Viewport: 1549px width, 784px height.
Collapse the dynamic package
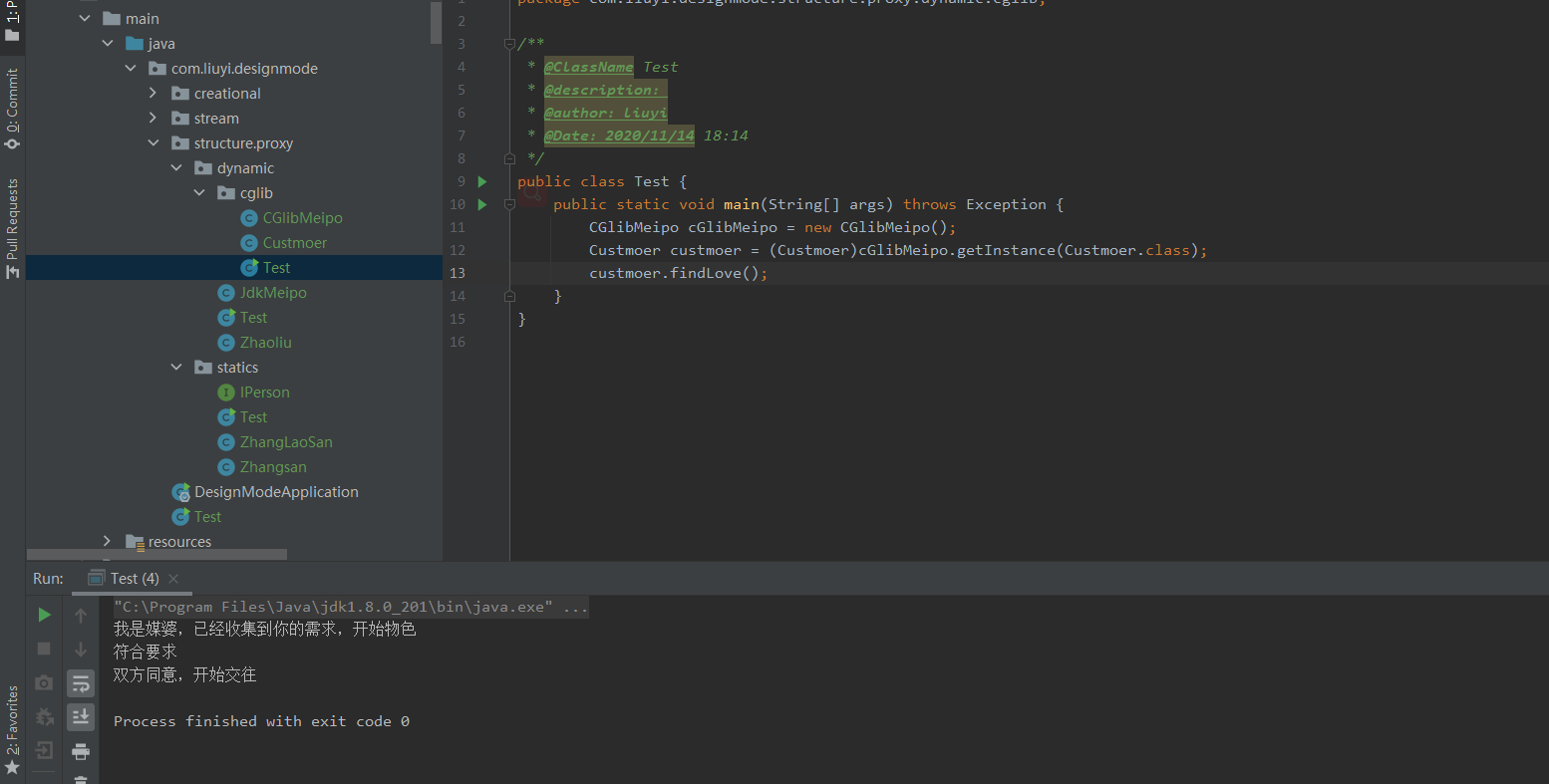coord(176,168)
